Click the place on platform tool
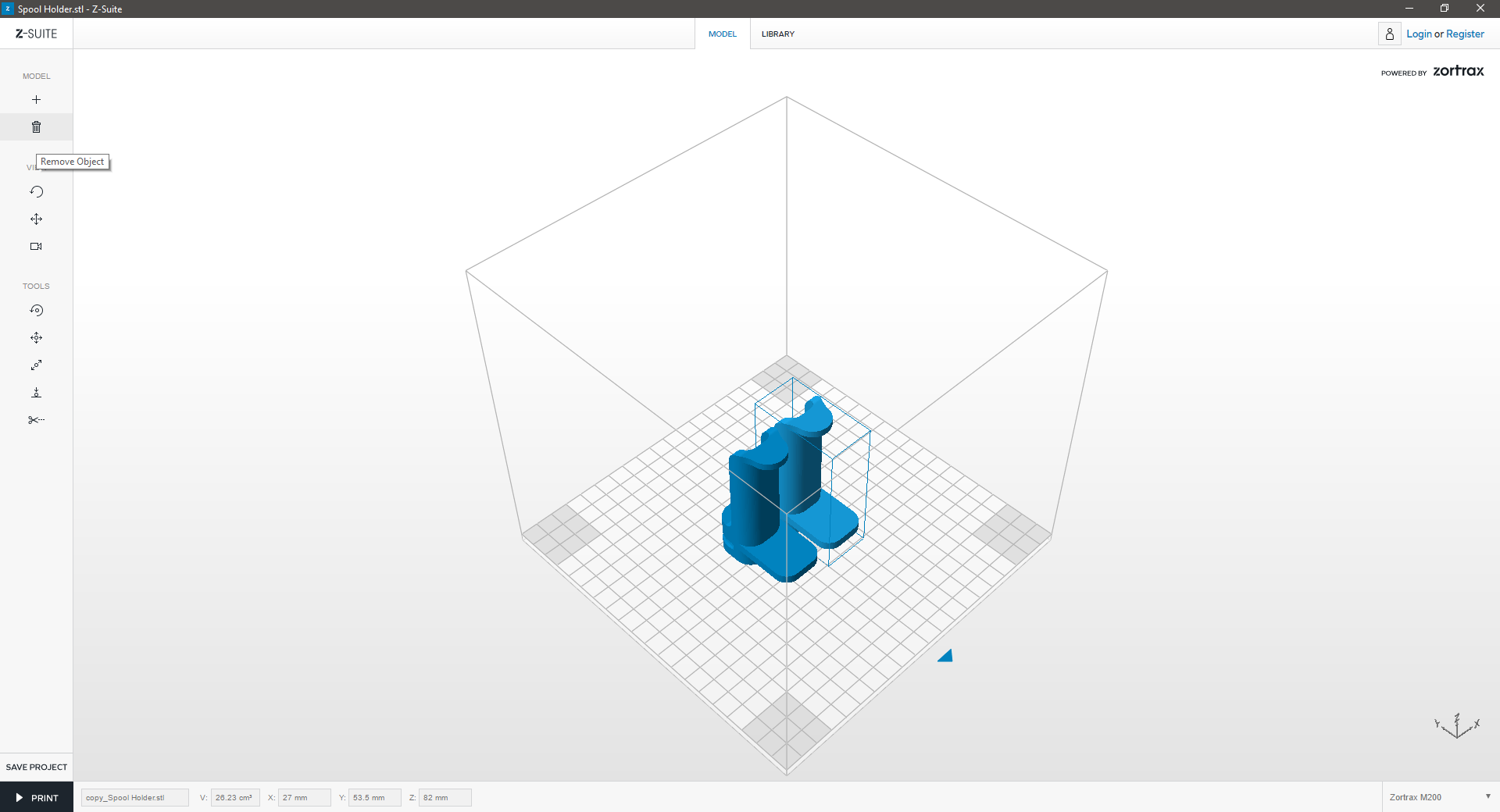 (36, 393)
